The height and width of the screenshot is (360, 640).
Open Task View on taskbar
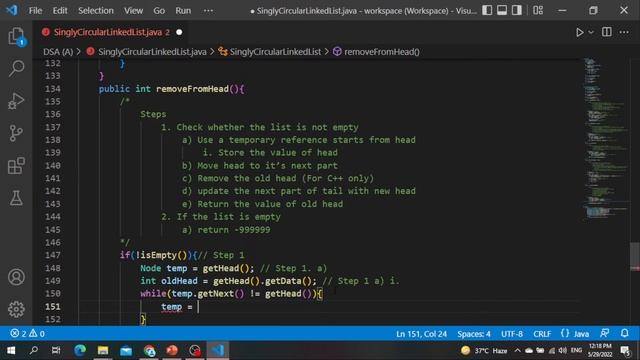(x=56, y=350)
